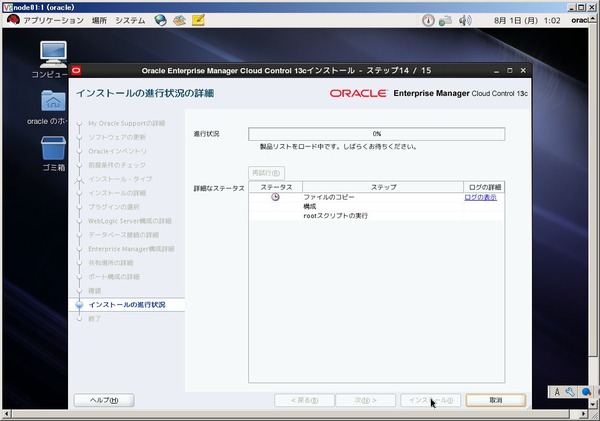The image size is (600, 421).
Task: Click the input method A icon
Action: (x=557, y=392)
